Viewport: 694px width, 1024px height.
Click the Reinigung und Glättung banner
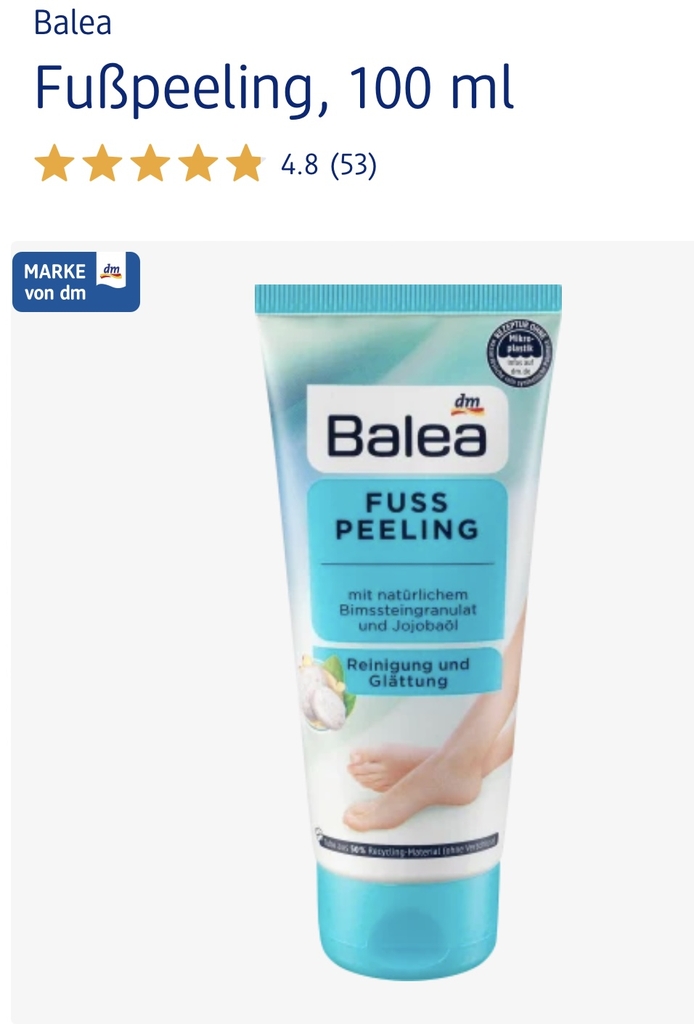[407, 673]
